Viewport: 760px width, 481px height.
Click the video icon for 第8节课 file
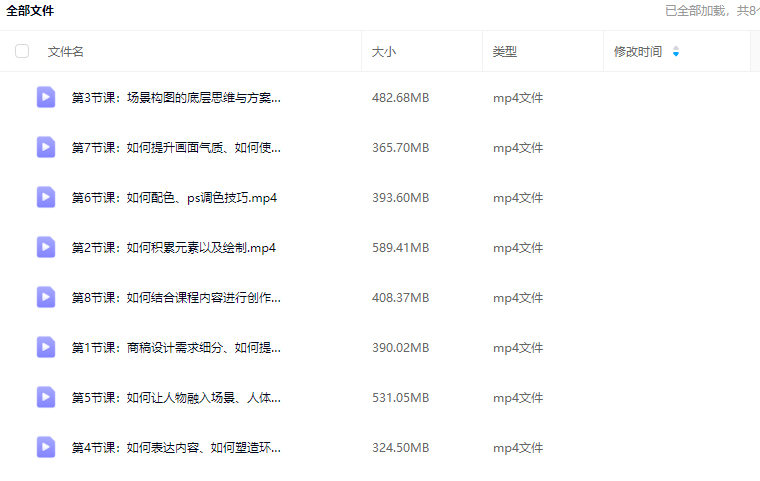pos(46,297)
